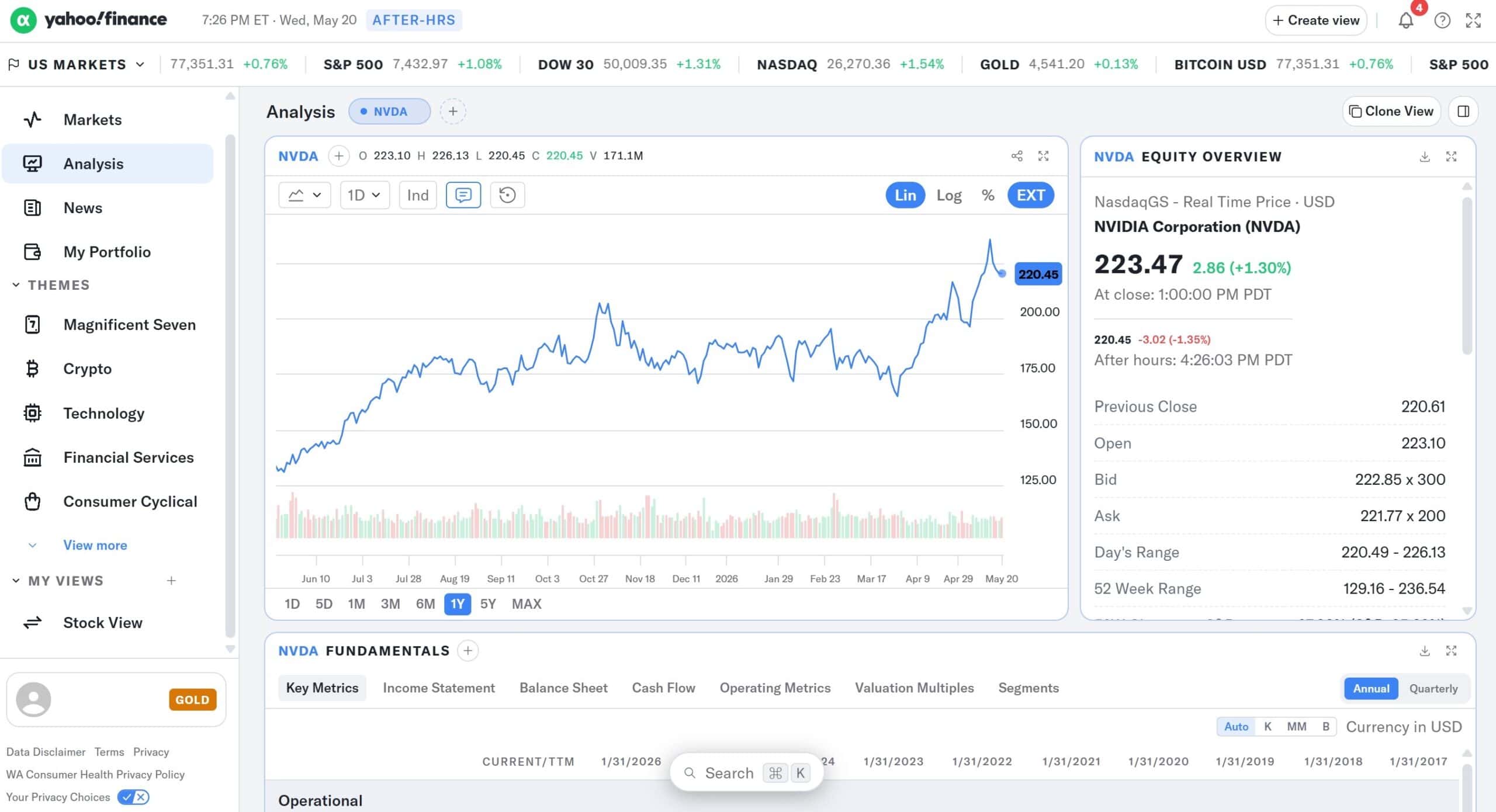Click the user profile avatar

coord(33,699)
